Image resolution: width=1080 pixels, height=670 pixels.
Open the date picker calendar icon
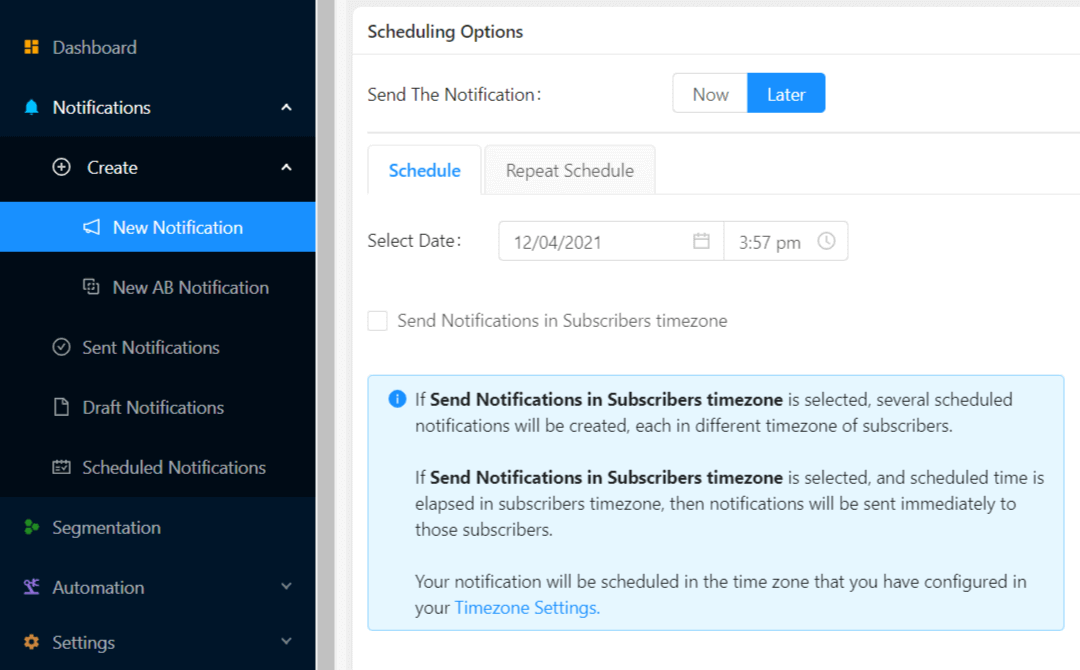pyautogui.click(x=701, y=241)
